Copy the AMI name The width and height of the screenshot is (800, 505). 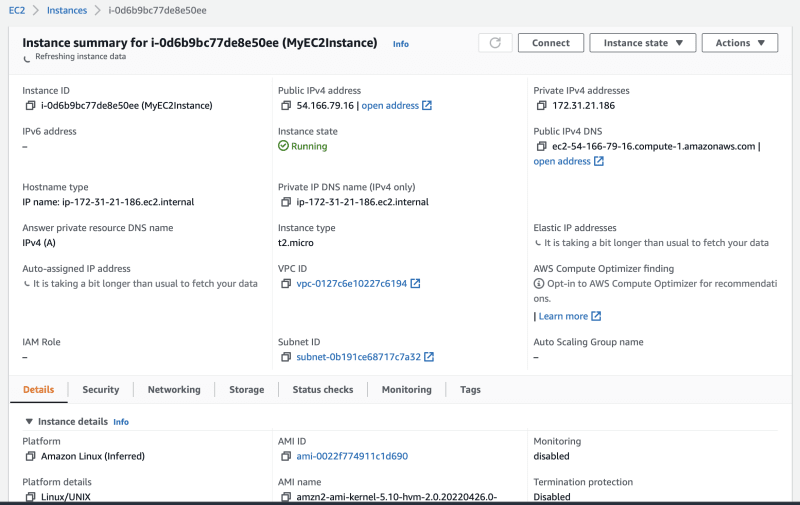point(286,497)
